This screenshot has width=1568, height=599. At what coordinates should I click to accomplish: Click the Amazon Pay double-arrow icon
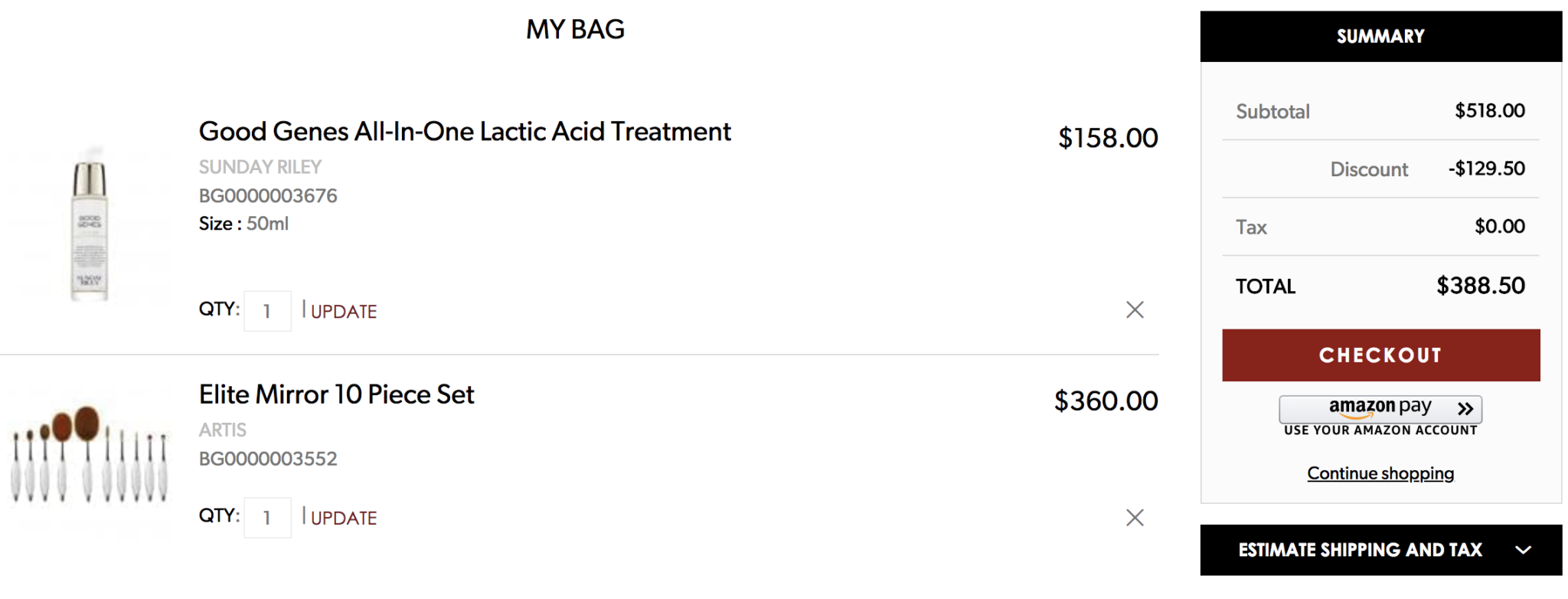pos(1465,409)
